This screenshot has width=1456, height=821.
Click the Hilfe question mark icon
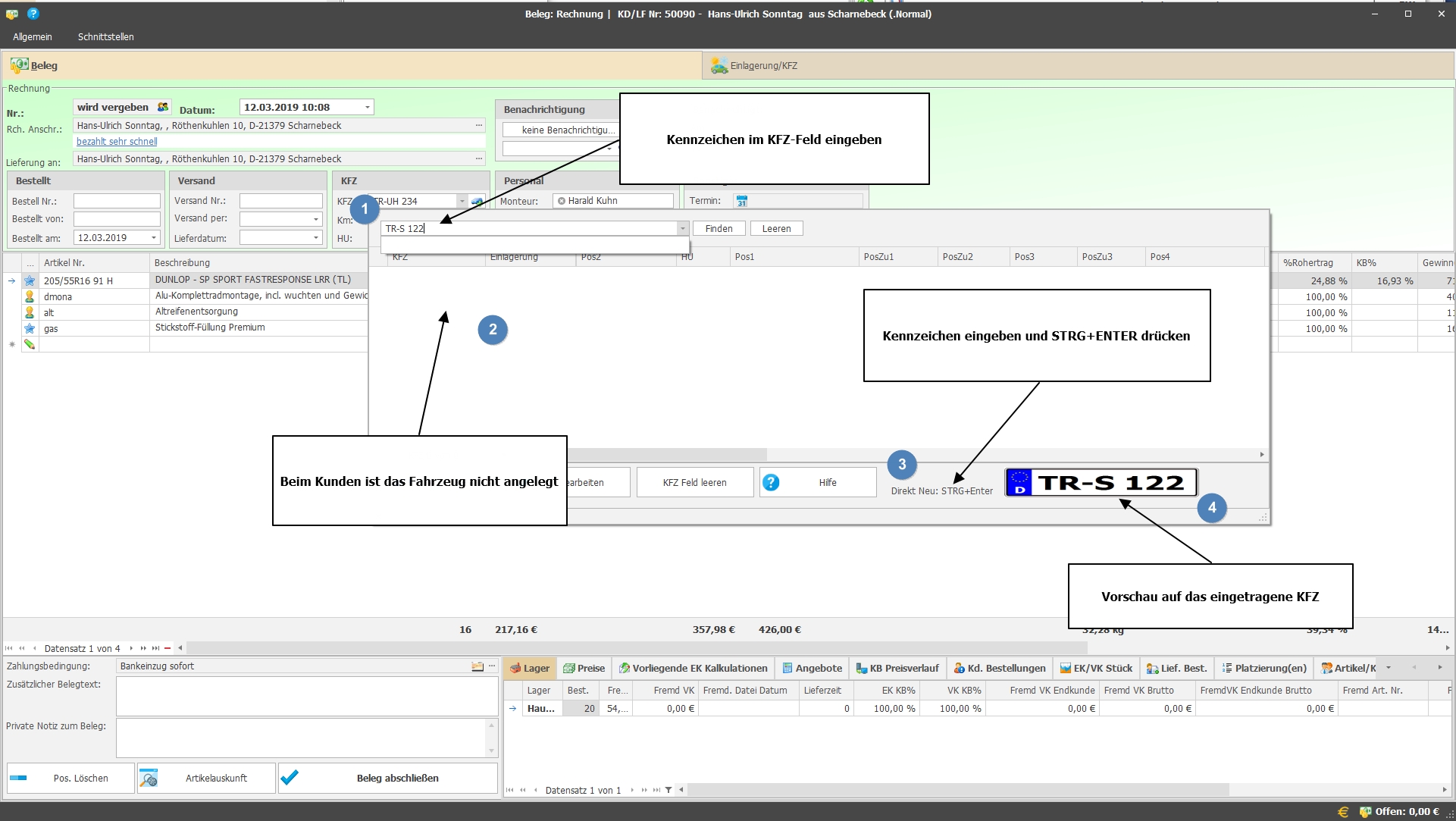pyautogui.click(x=770, y=482)
